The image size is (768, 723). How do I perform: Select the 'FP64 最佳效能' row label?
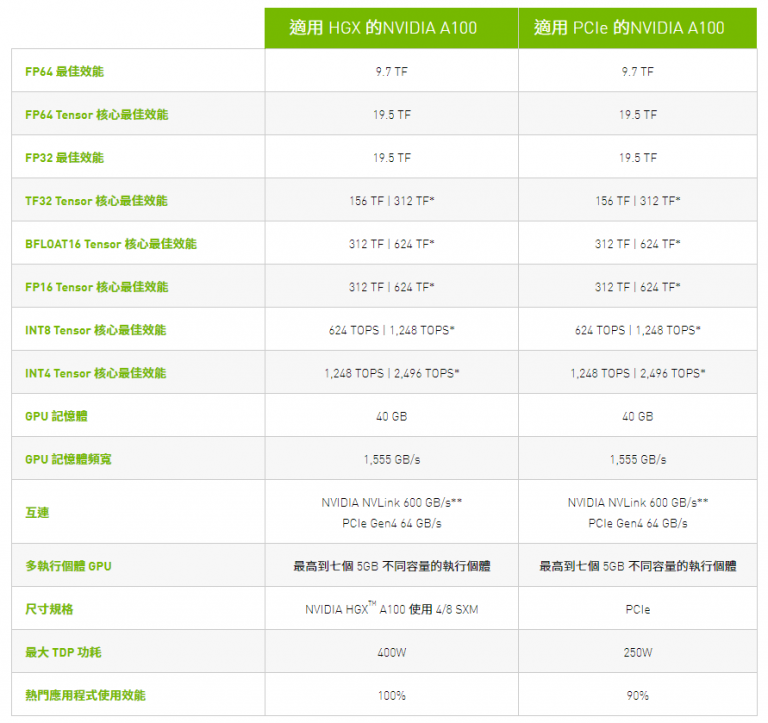pos(65,72)
